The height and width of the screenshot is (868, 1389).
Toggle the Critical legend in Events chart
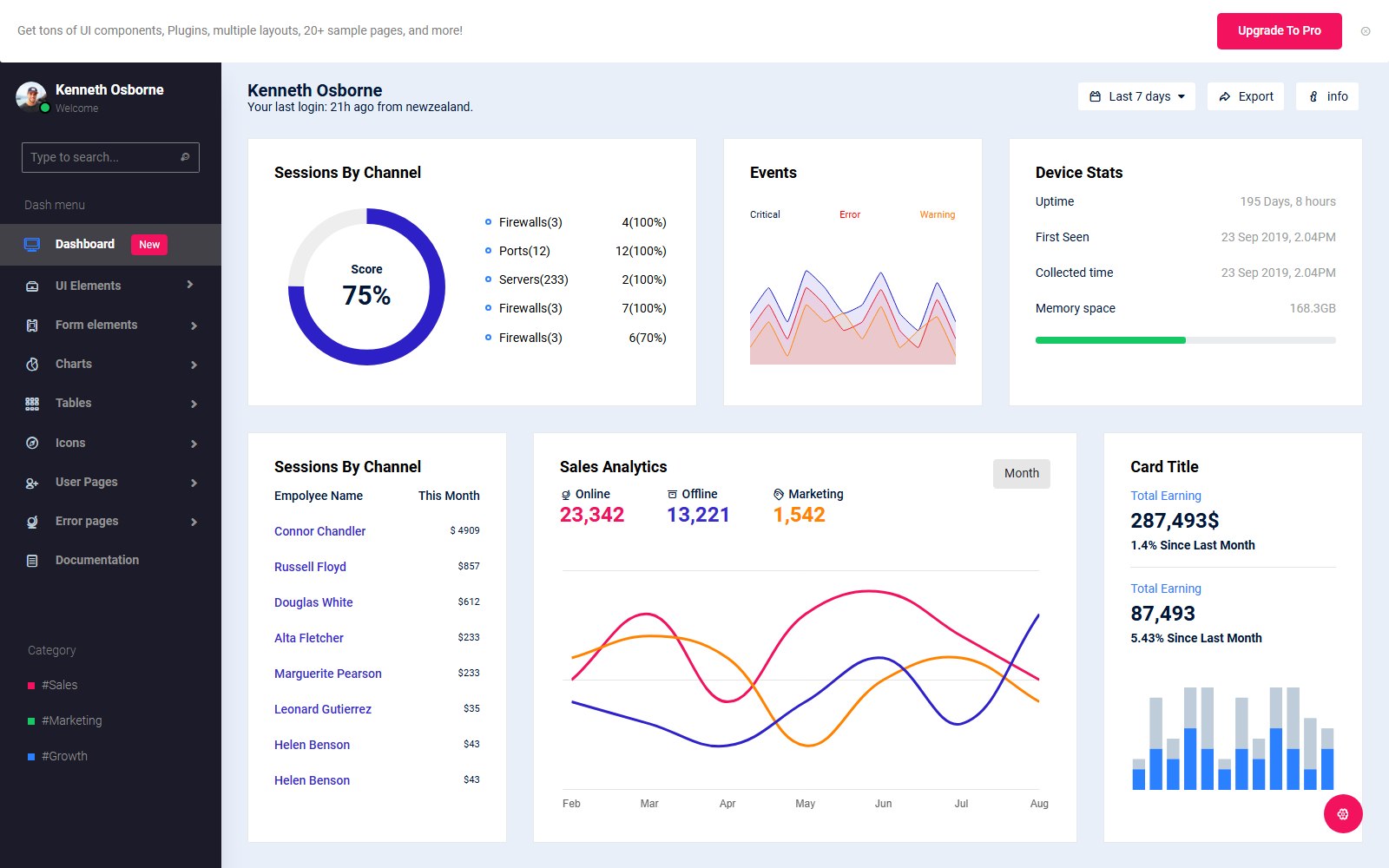click(765, 214)
